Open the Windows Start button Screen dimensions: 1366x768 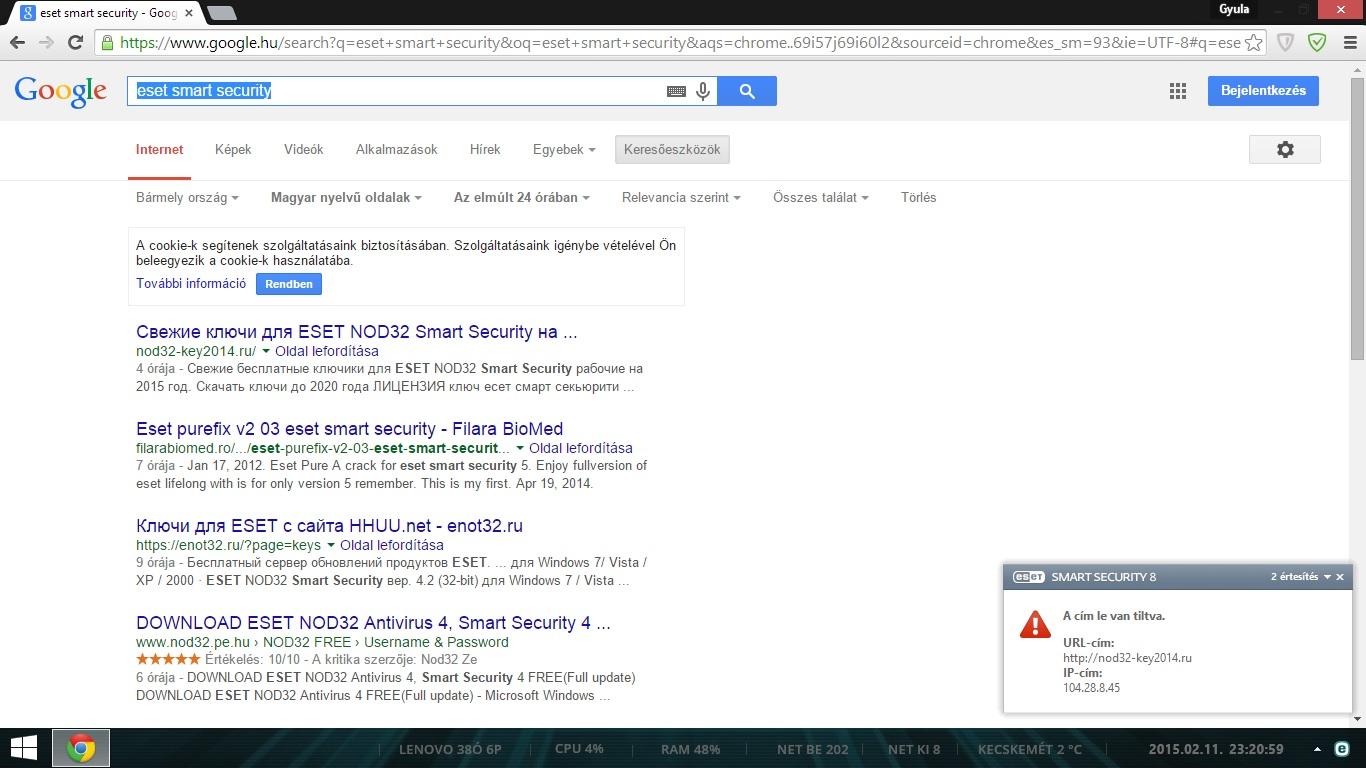click(23, 748)
